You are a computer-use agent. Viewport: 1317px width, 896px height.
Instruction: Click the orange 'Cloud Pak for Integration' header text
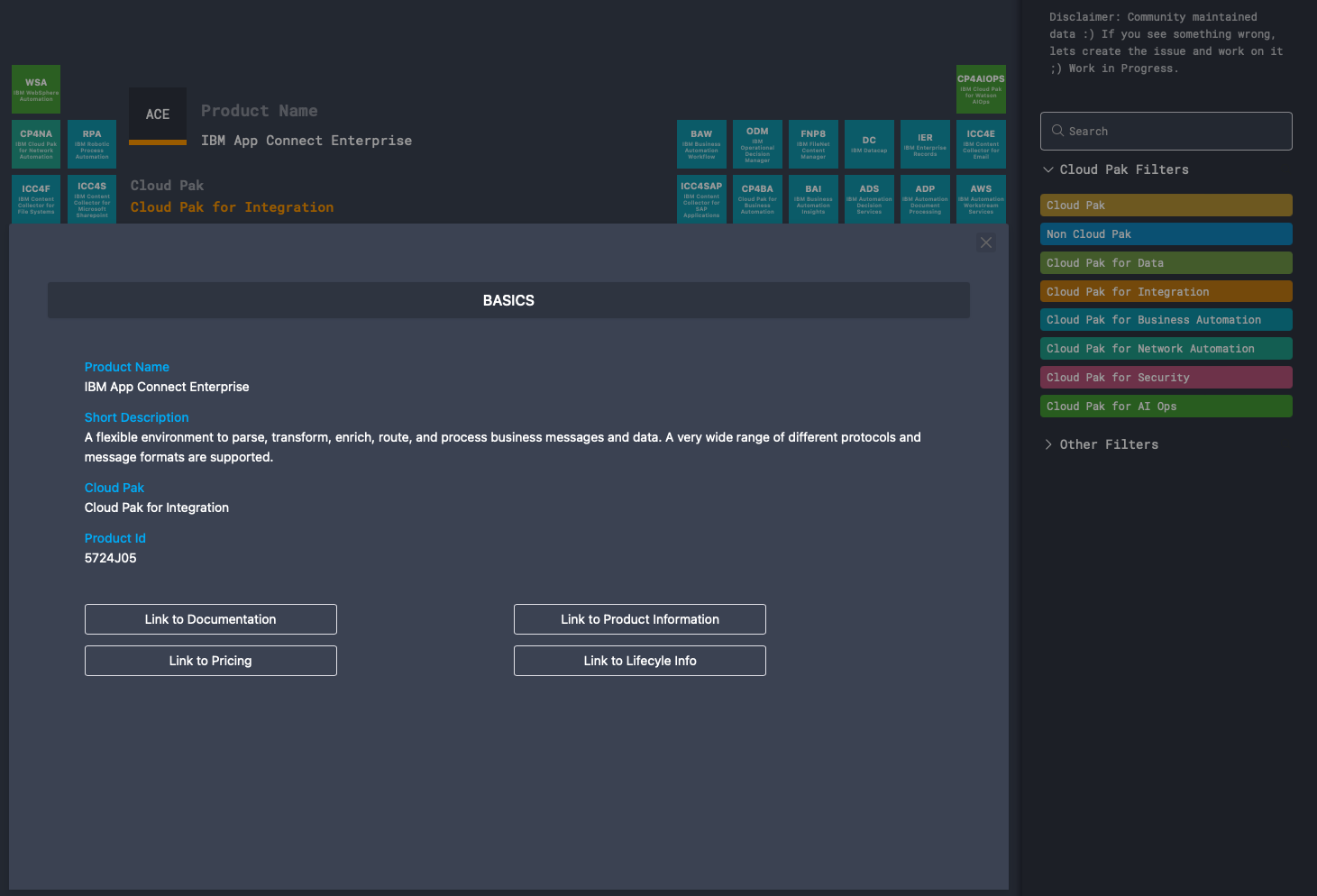click(232, 207)
